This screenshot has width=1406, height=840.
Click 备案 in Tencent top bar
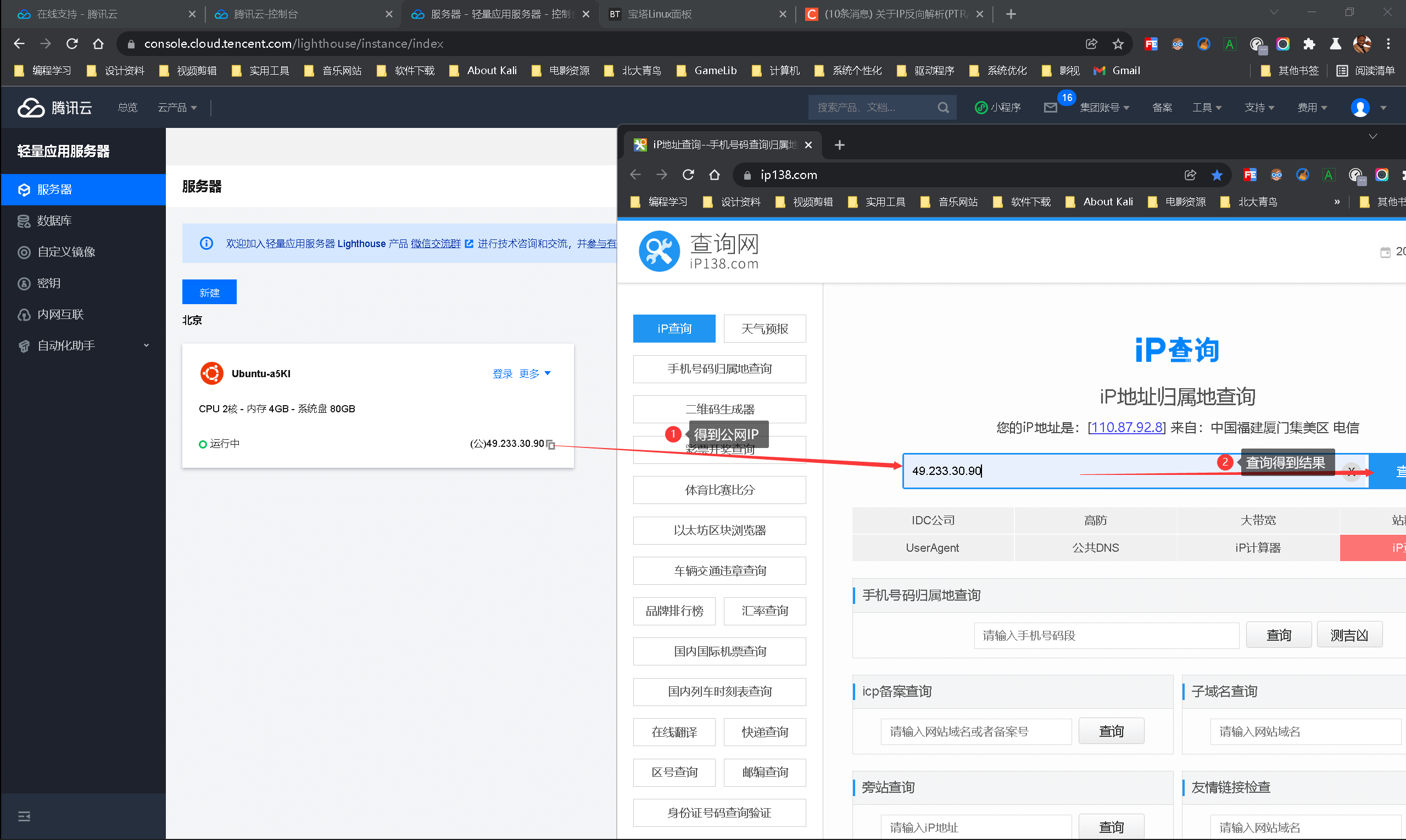1162,107
